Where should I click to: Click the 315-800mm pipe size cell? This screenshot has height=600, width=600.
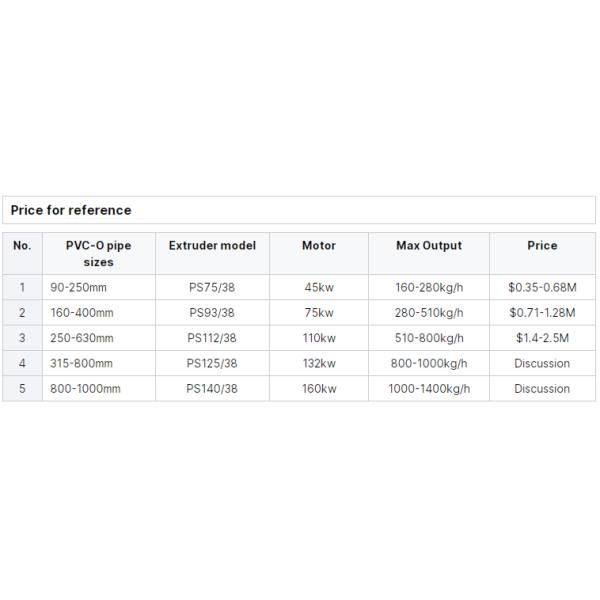[81, 363]
